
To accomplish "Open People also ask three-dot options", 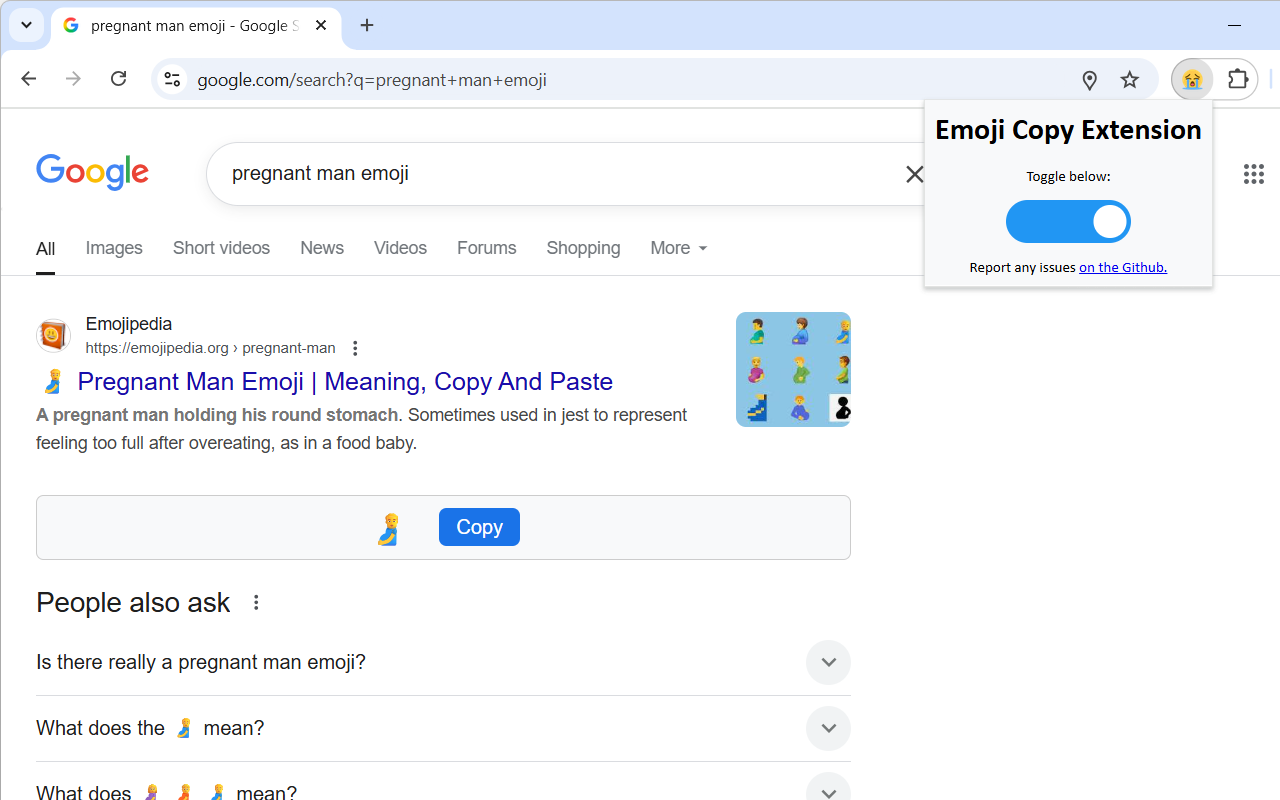I will point(256,602).
